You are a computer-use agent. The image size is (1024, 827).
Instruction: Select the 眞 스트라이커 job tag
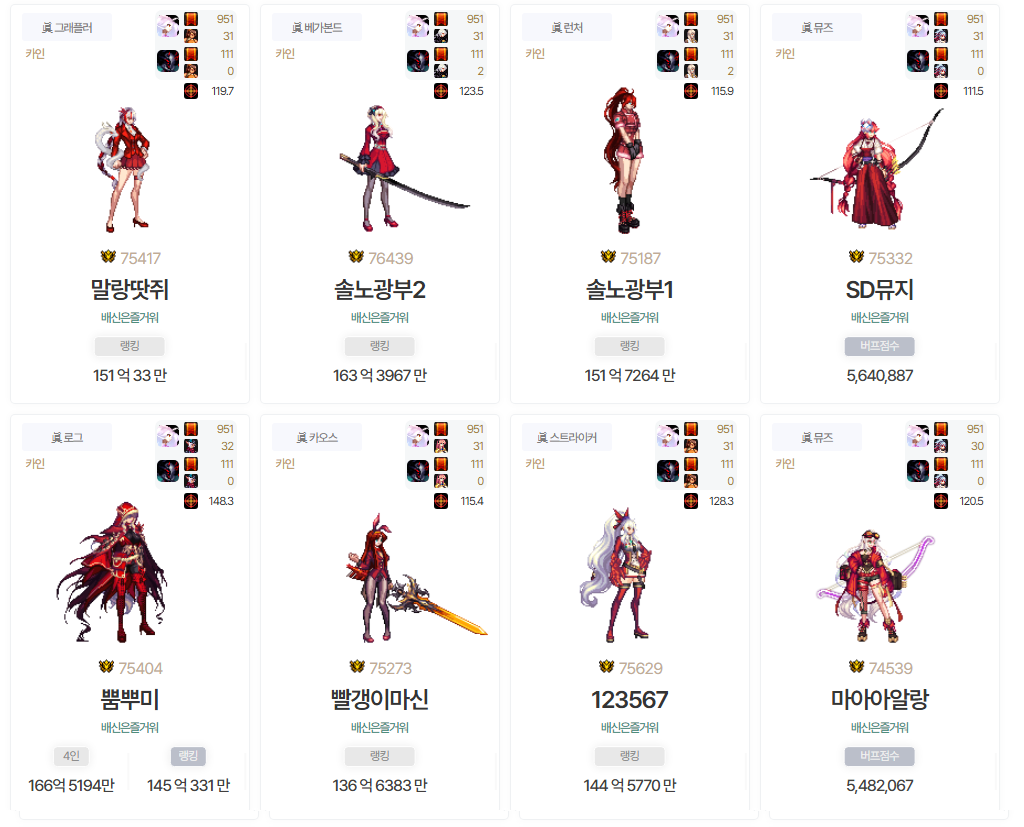coord(567,438)
